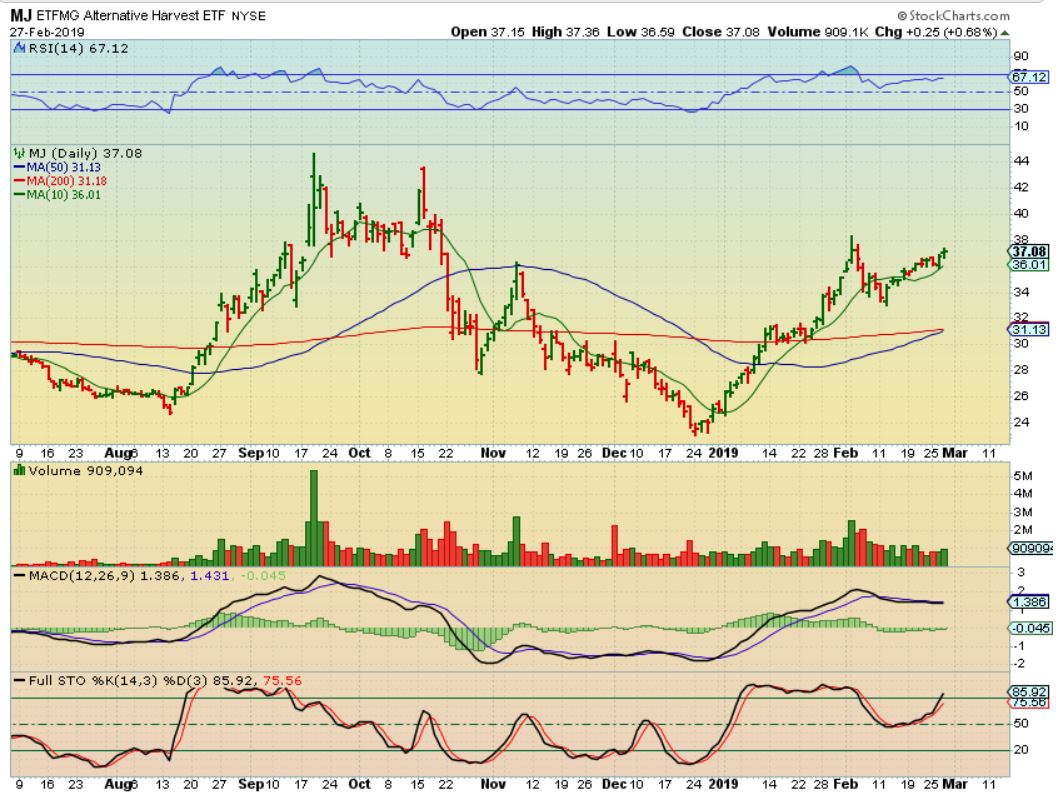Click the 10 RSI axis label

(1021, 126)
